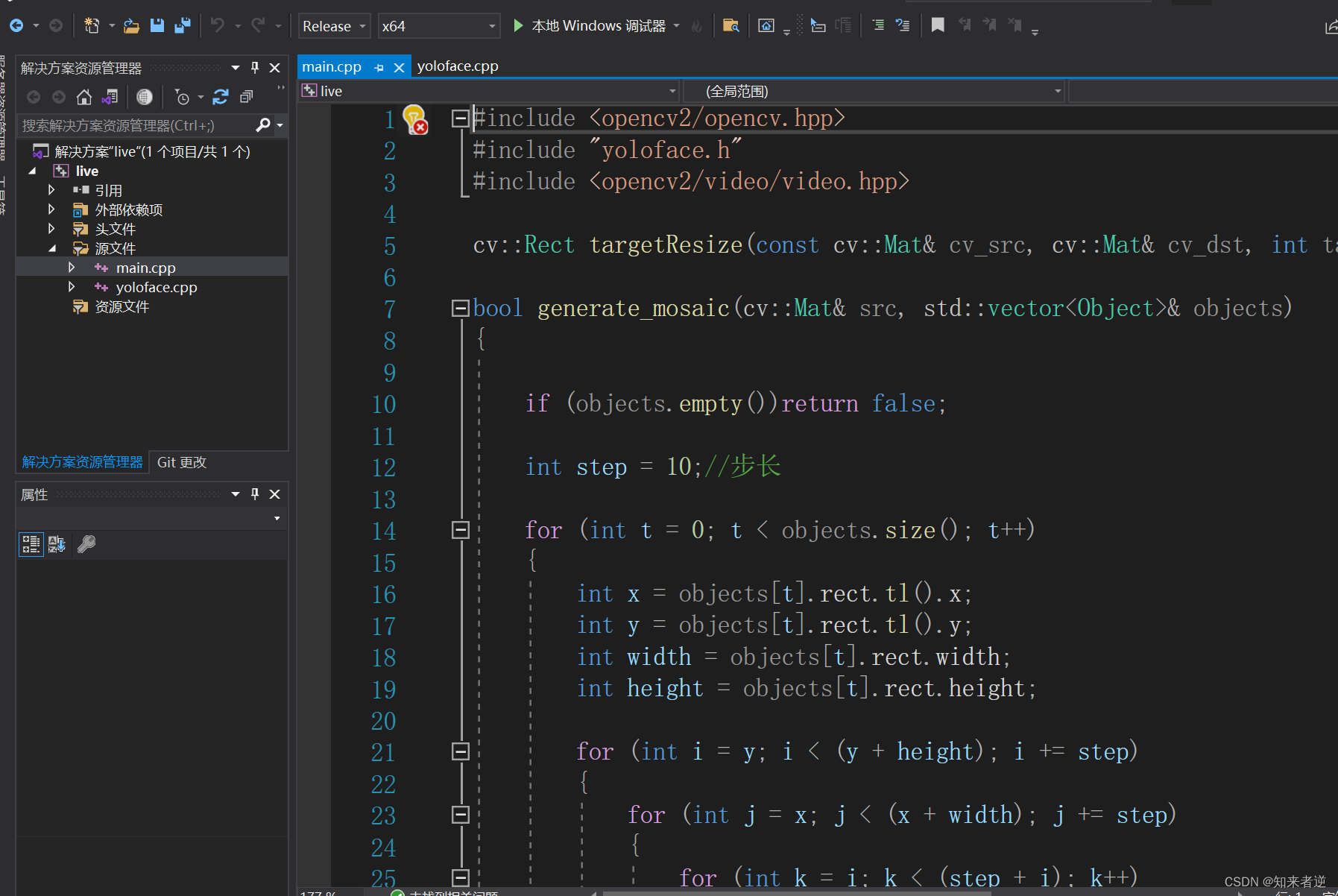This screenshot has height=896, width=1338.
Task: Click the new project icon
Action: pos(92,26)
